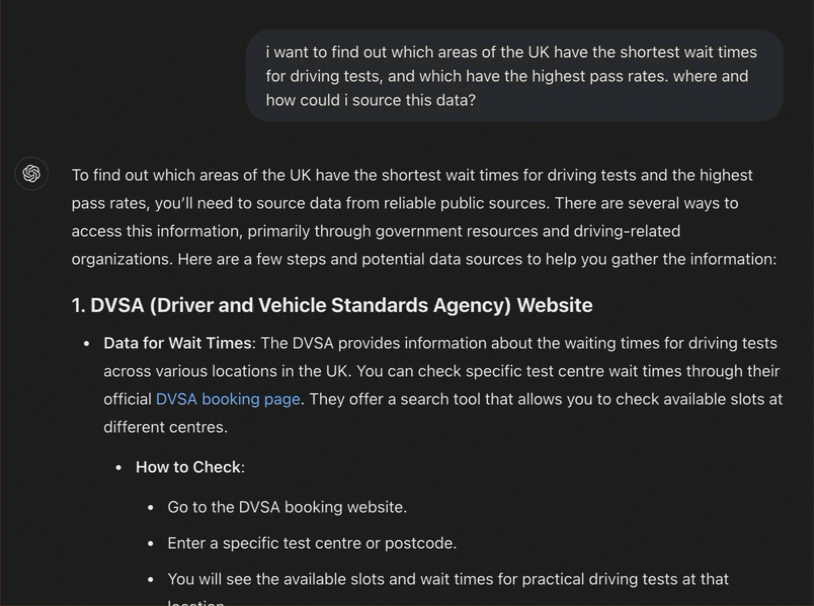814x606 pixels.
Task: Click the bold 'How to Check' label
Action: pos(188,467)
